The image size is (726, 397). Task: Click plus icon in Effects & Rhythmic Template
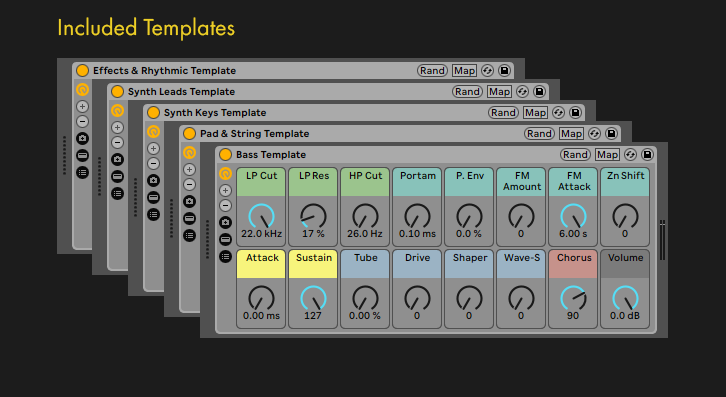(x=82, y=107)
